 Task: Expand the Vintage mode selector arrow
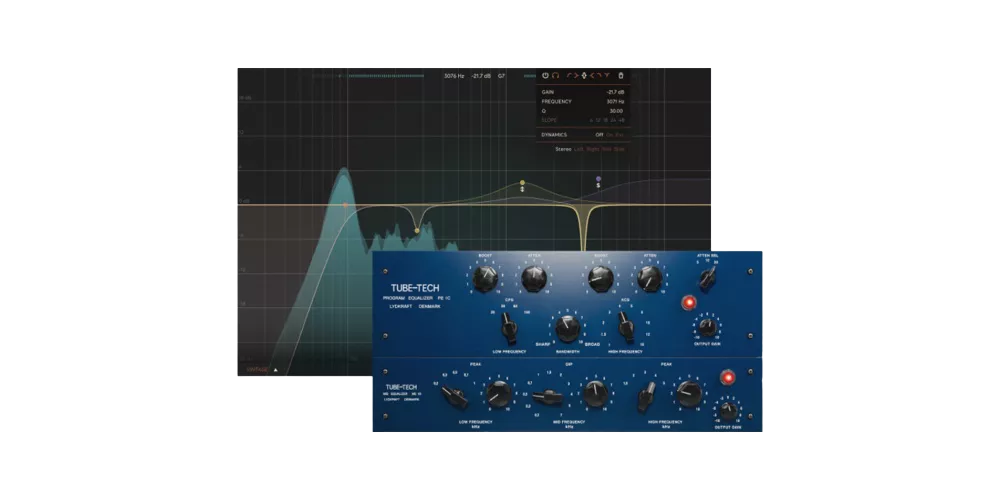point(276,369)
